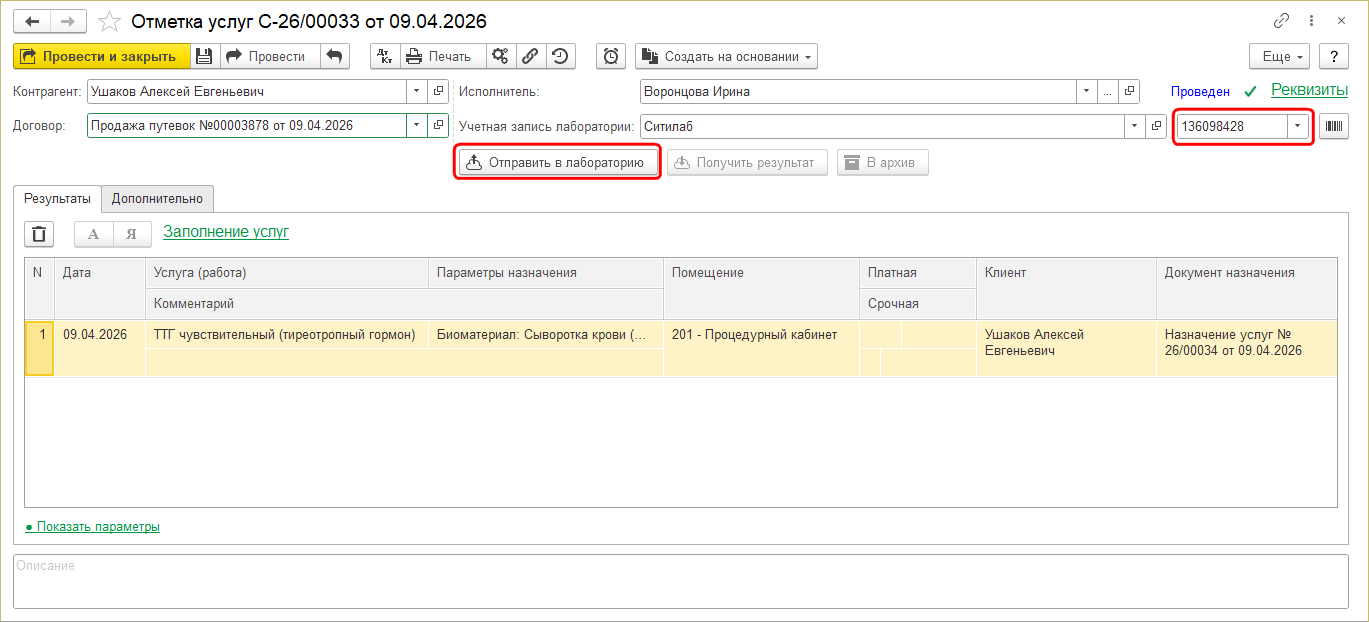Select the Результаты tab
Image resolution: width=1369 pixels, height=622 pixels.
[x=57, y=198]
